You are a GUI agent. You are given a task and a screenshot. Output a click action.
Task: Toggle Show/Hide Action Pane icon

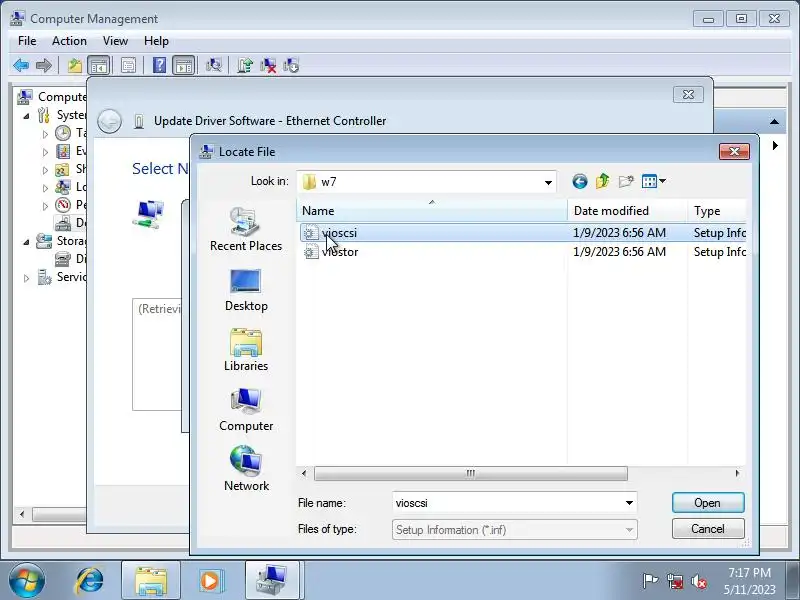coord(184,65)
